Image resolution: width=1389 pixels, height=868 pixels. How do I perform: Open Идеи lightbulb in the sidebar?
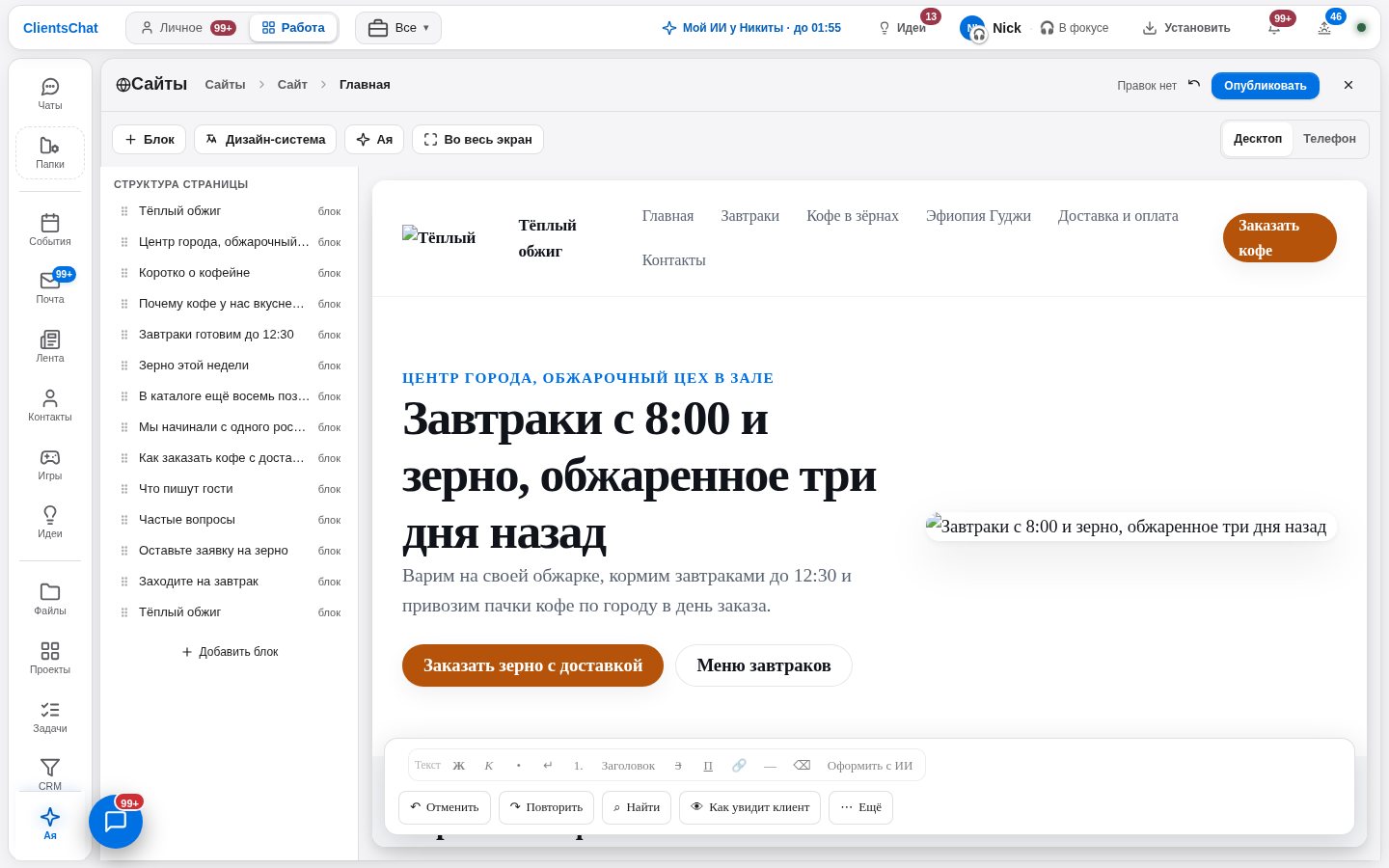click(x=50, y=522)
